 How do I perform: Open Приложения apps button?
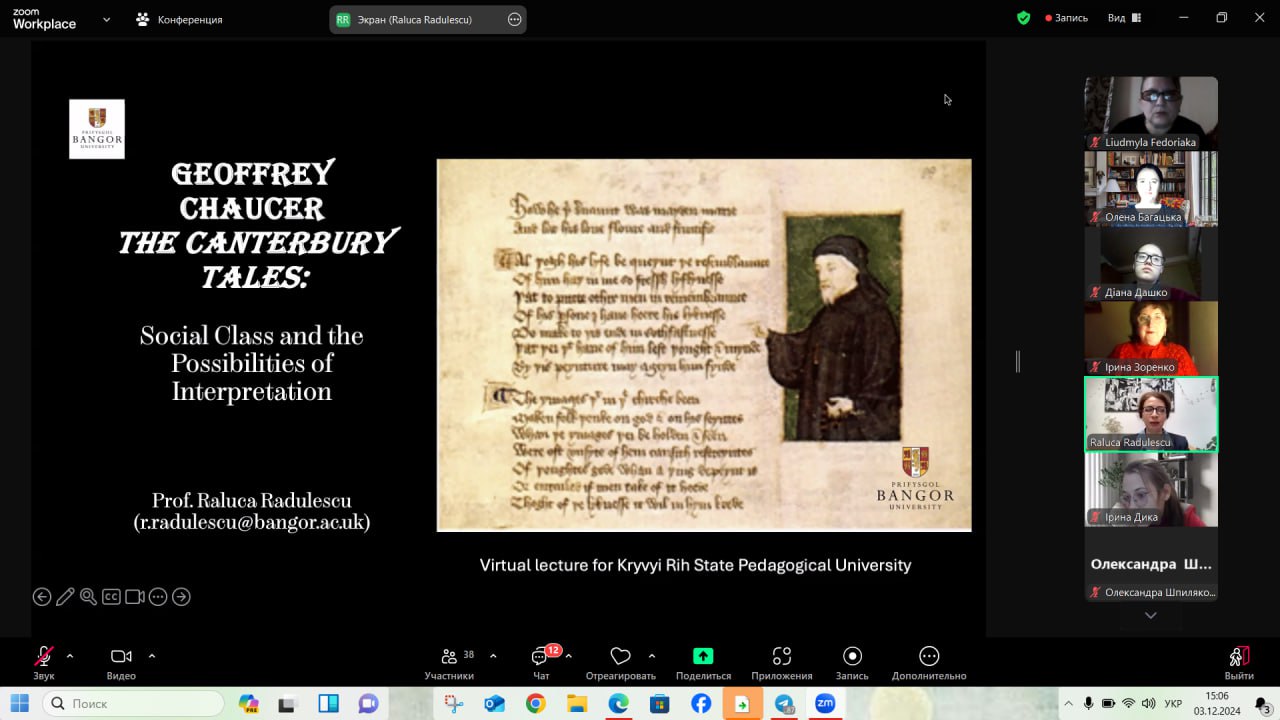(x=782, y=663)
